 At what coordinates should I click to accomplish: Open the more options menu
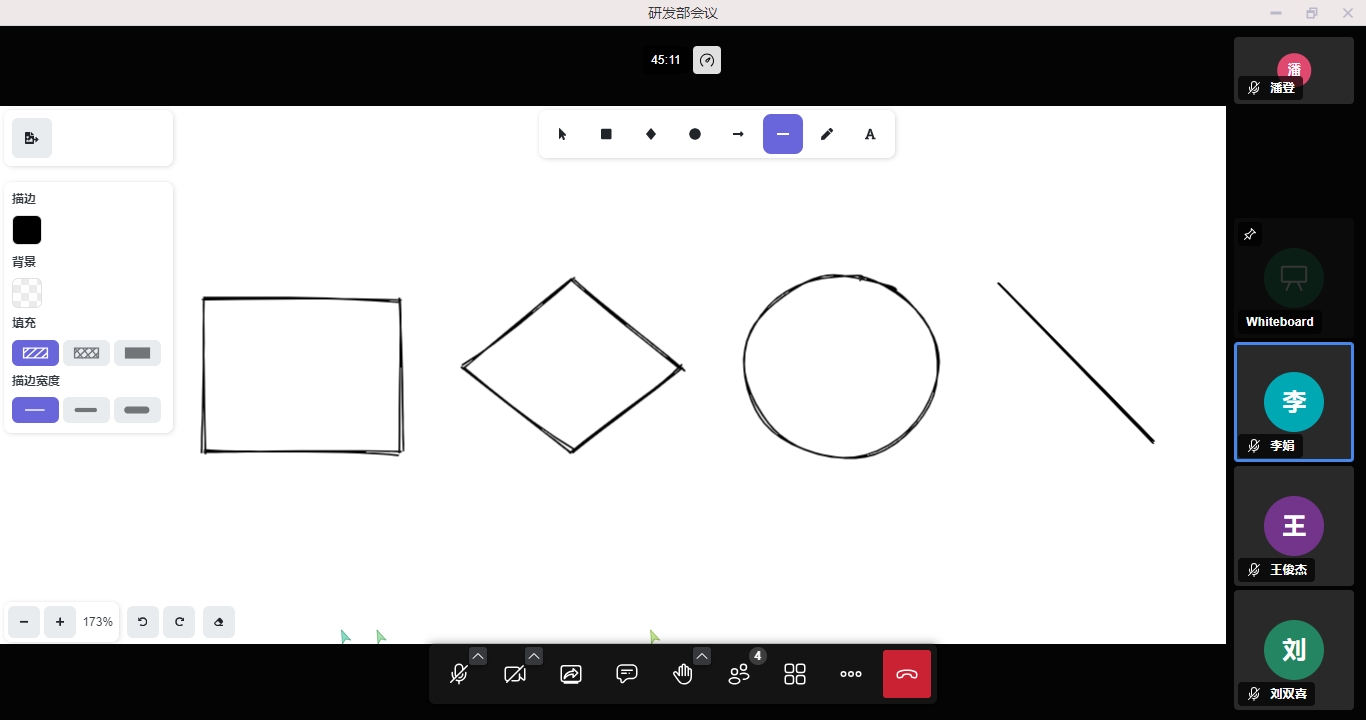click(x=851, y=674)
